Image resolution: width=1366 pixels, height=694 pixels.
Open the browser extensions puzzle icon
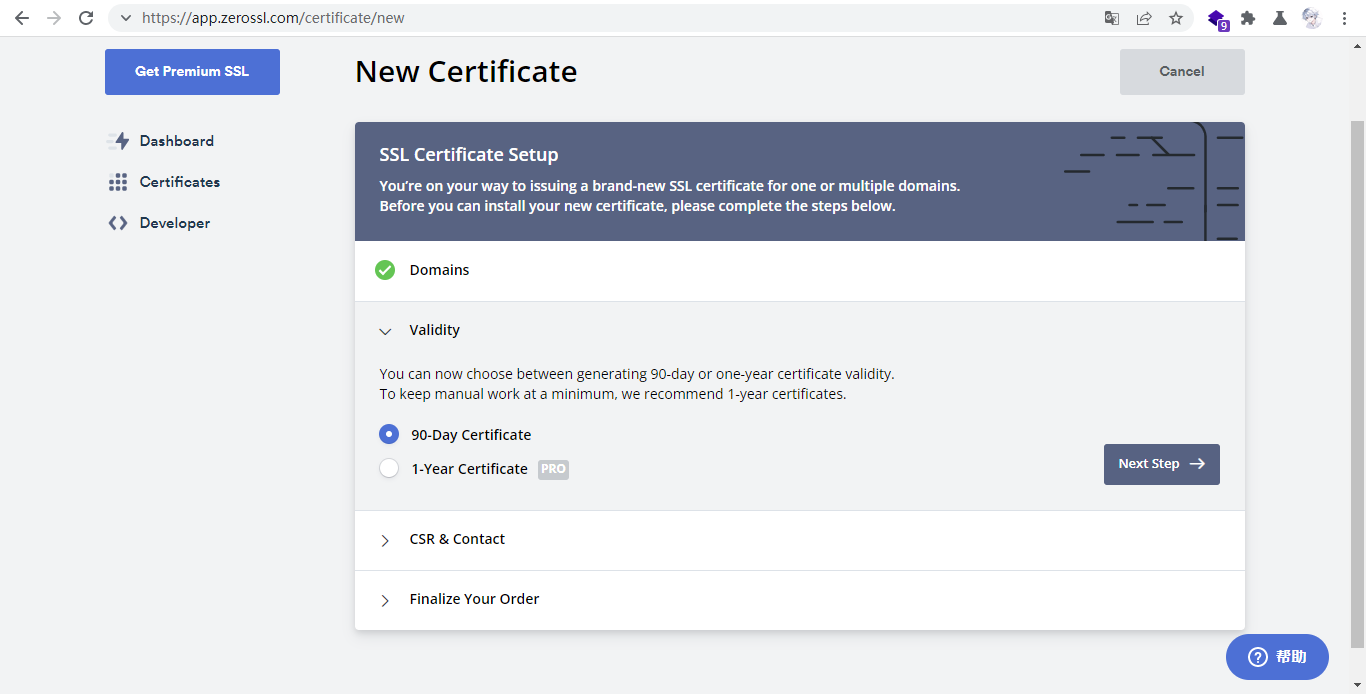click(x=1248, y=18)
